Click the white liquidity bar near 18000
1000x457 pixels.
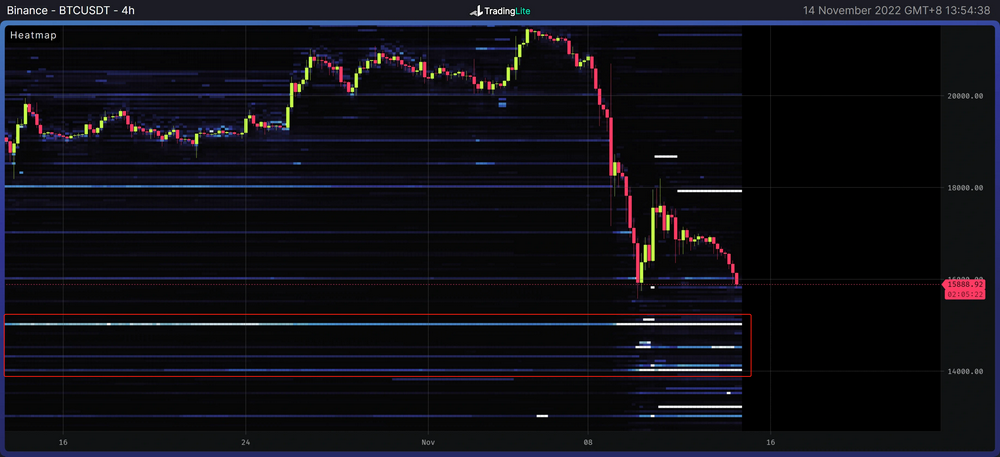pyautogui.click(x=709, y=190)
